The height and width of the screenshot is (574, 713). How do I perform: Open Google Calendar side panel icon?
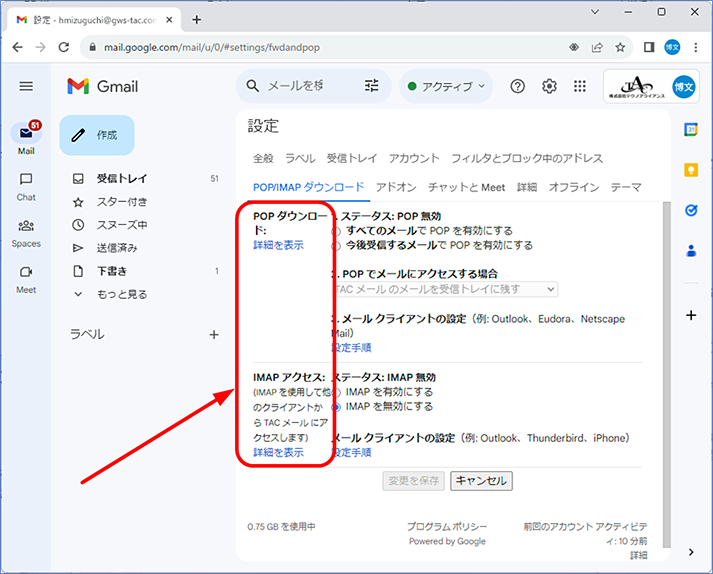pos(691,129)
